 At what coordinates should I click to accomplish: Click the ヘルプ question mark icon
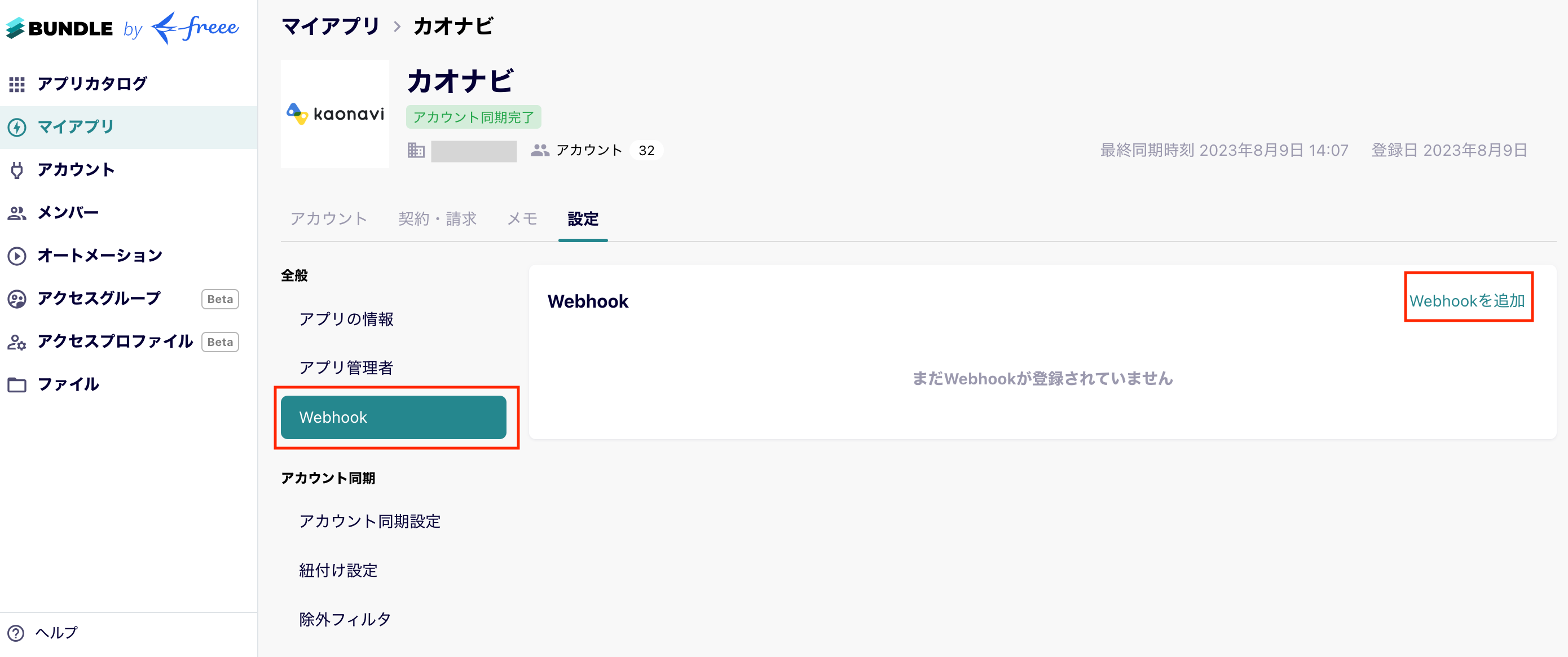[x=16, y=633]
